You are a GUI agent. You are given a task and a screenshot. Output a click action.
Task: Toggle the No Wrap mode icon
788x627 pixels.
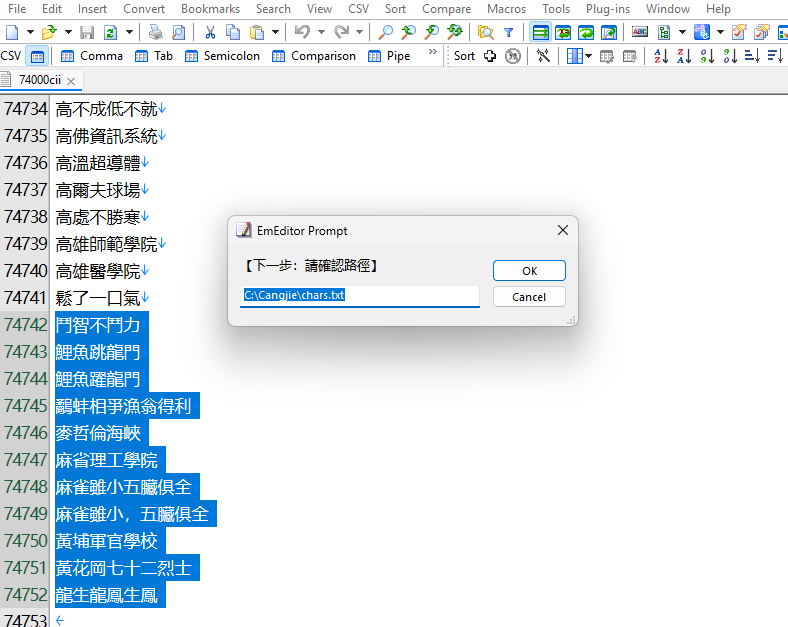pyautogui.click(x=541, y=33)
